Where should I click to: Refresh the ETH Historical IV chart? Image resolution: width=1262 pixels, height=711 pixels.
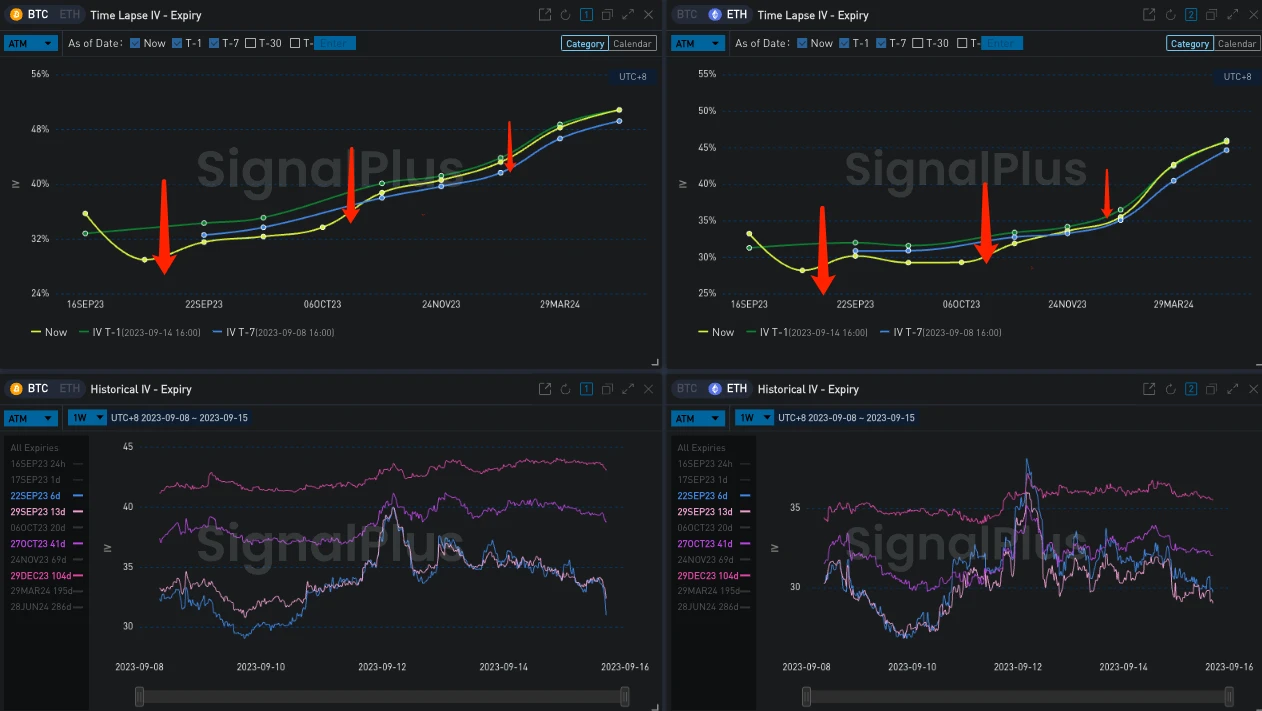[1170, 389]
